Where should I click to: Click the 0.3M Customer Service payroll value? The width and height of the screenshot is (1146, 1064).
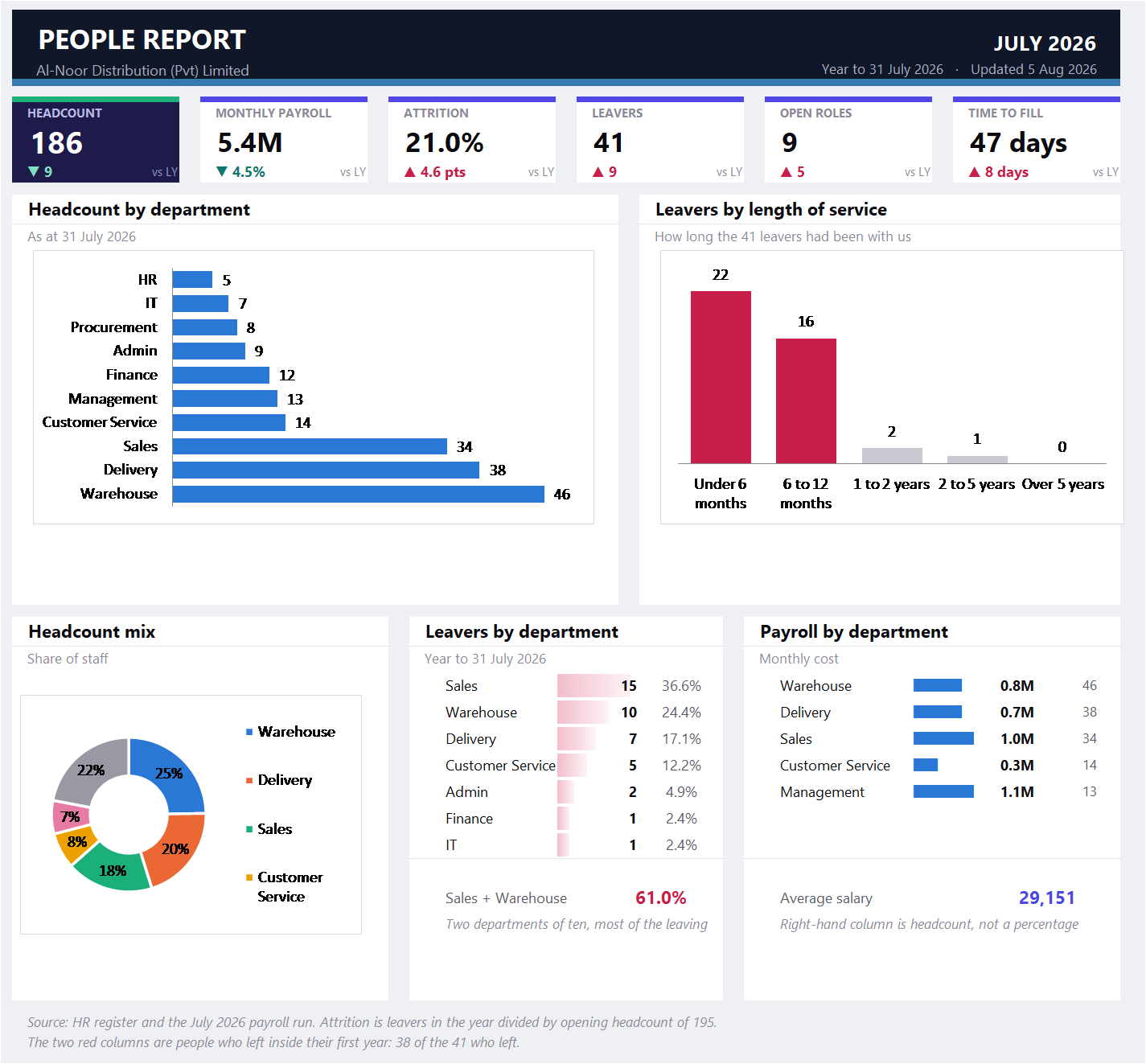click(x=1017, y=766)
